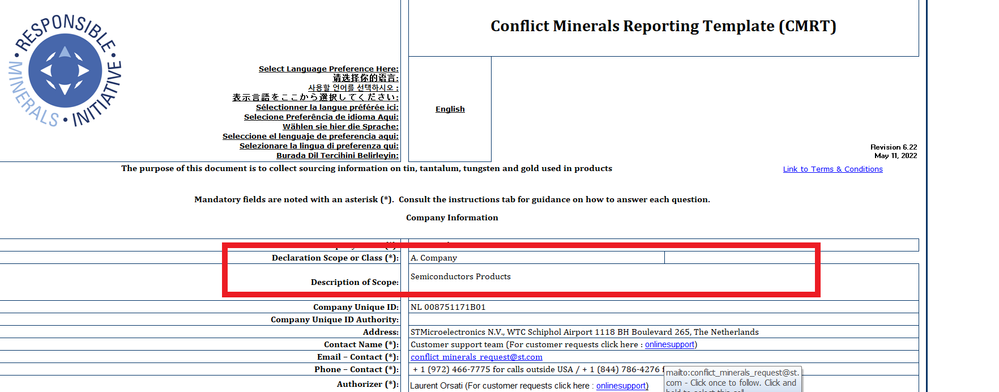999x392 pixels.
Task: Open onlinesupport link in Authorizer row
Action: [x=621, y=386]
